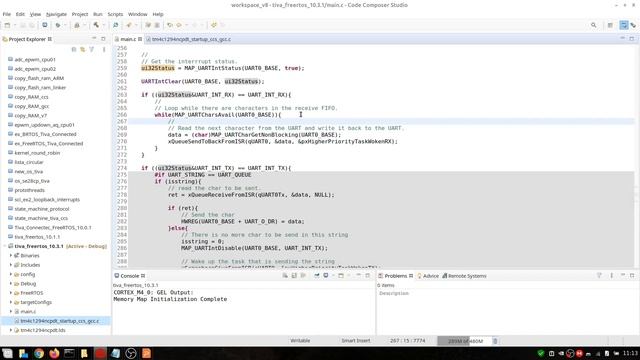Toggle Link with Editor in Project Explorer
The image size is (640, 360).
click(83, 49)
